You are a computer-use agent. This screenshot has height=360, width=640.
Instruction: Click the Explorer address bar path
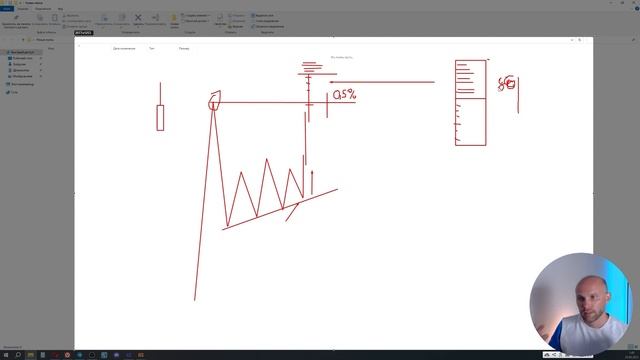44,40
